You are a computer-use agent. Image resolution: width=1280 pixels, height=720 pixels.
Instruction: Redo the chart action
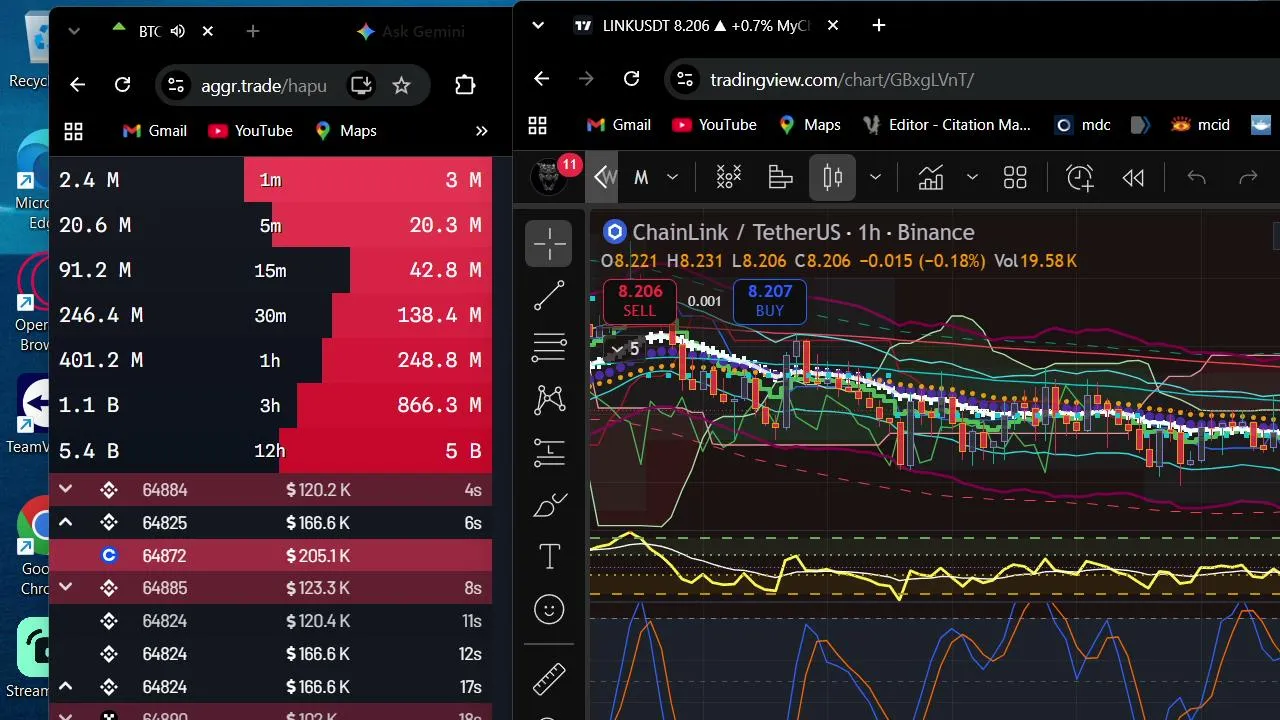(x=1248, y=178)
